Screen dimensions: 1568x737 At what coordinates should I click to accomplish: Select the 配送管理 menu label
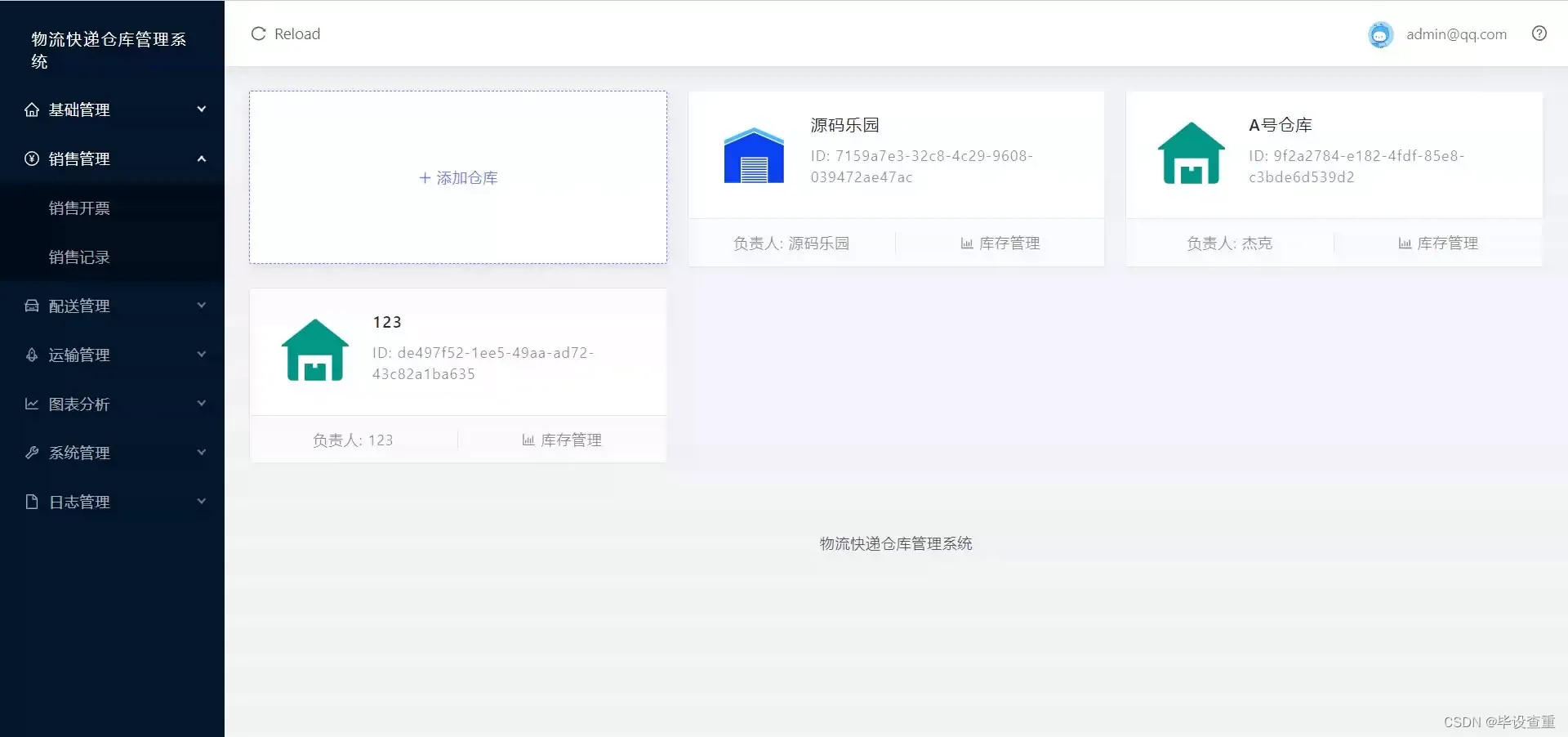(79, 306)
